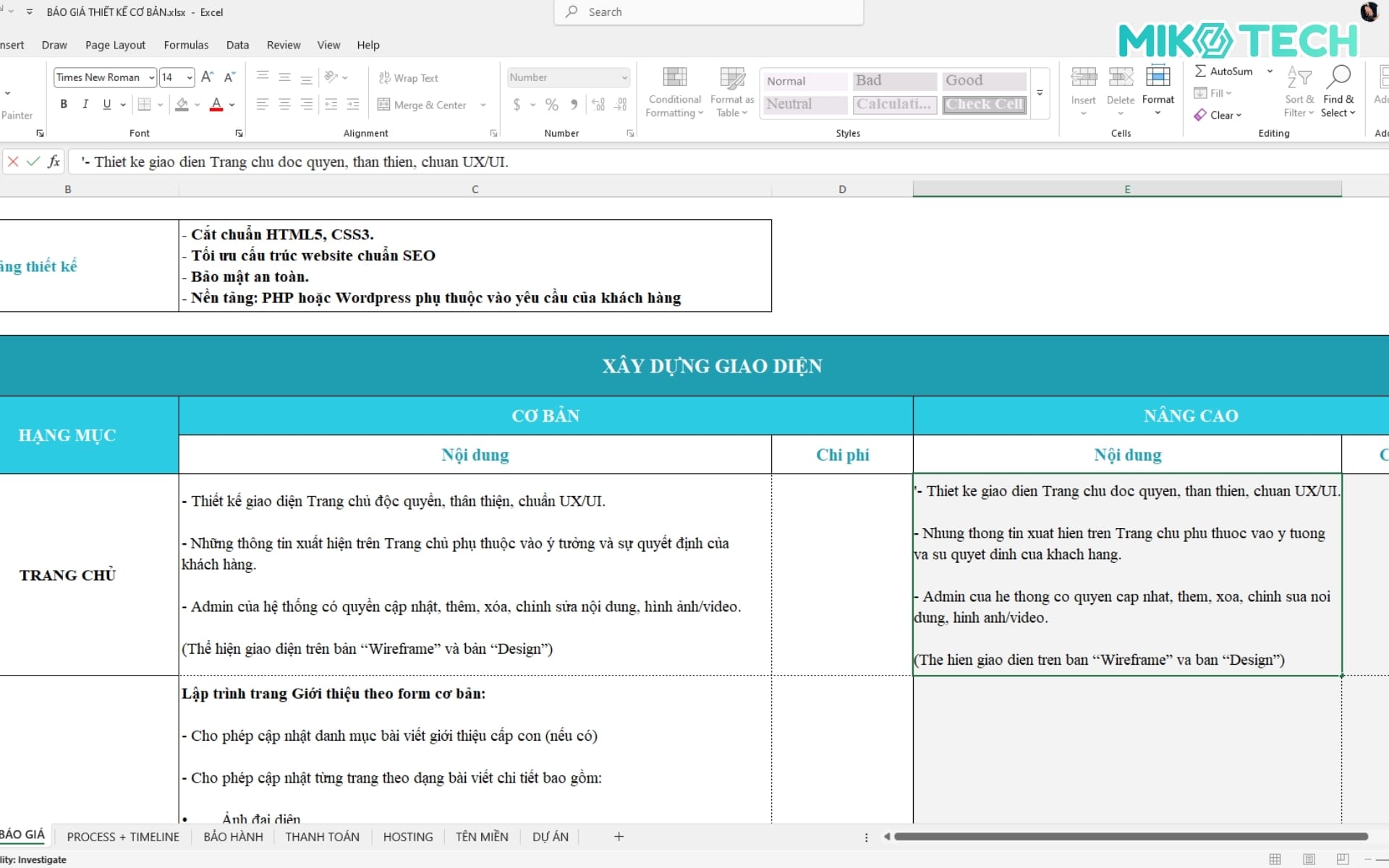1389x868 pixels.
Task: Cancel formula bar entry
Action: point(13,161)
